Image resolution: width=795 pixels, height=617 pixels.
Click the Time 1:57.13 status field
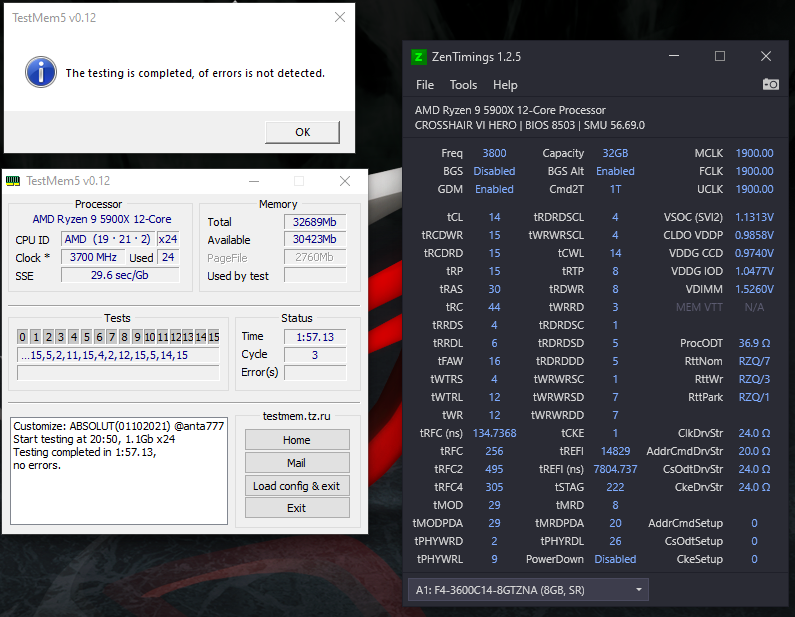[x=315, y=337]
